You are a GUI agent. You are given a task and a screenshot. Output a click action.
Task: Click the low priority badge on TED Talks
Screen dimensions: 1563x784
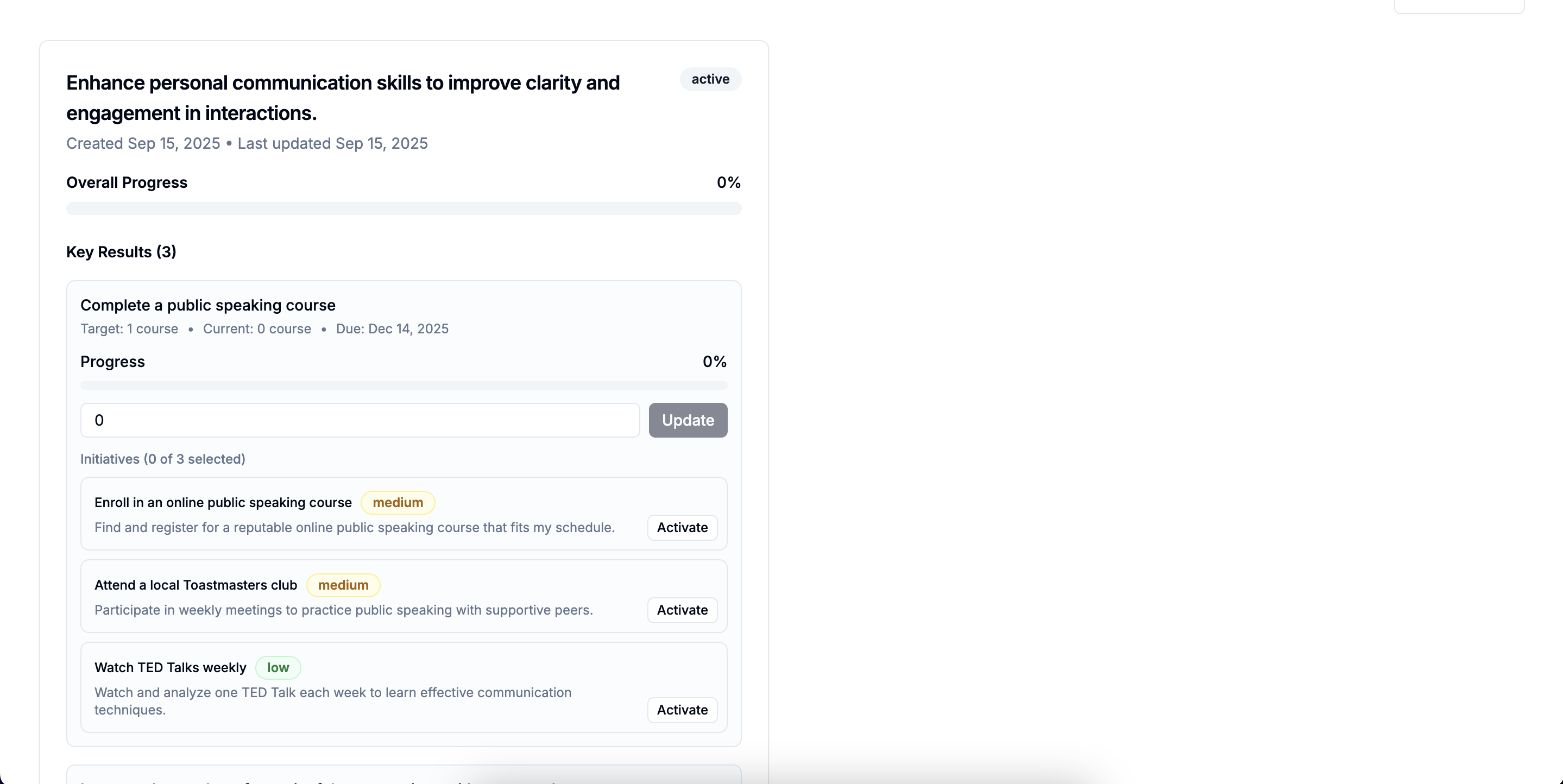coord(278,667)
